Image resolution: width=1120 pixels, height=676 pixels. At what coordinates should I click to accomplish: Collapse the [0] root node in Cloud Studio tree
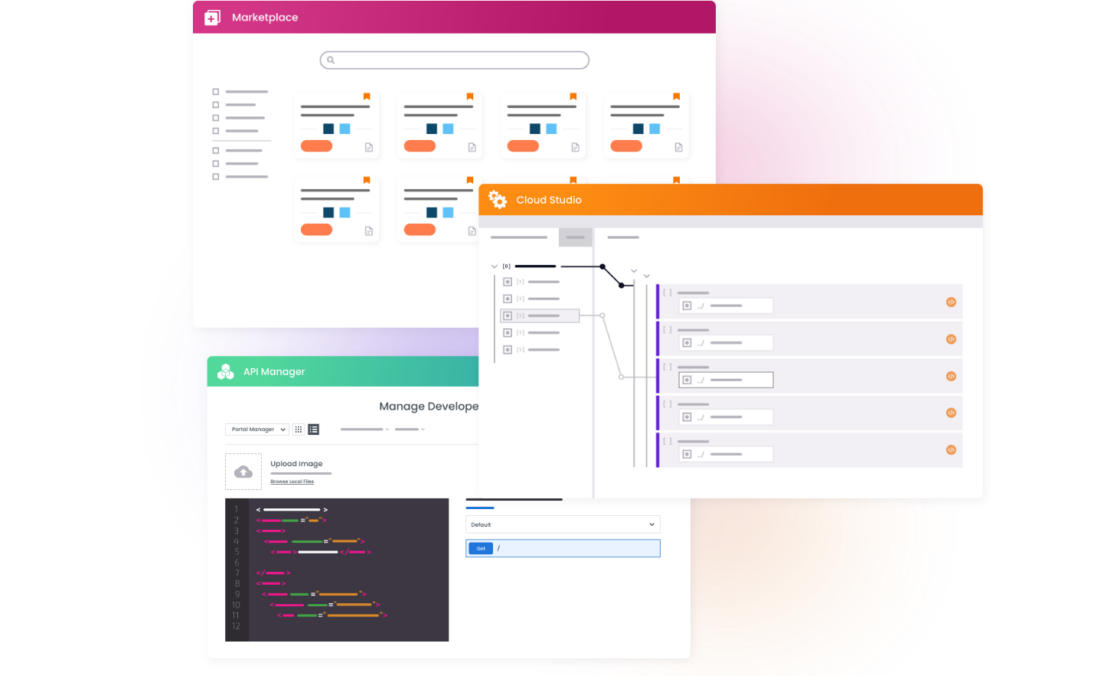pyautogui.click(x=492, y=266)
